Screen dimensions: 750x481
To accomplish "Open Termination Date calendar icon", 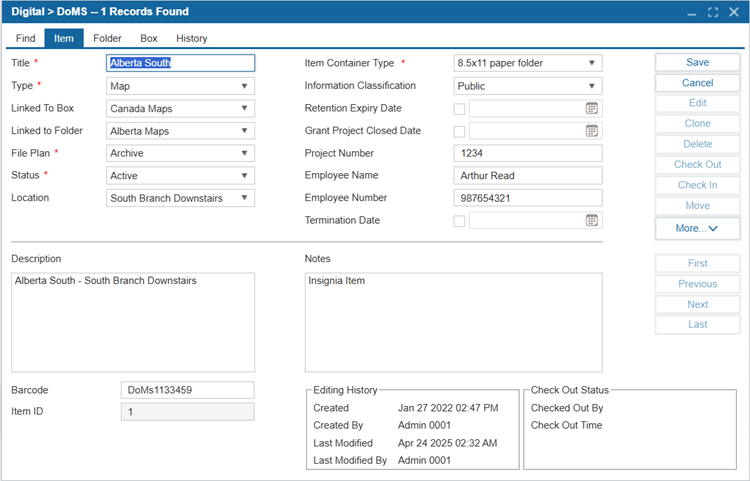I will (592, 220).
